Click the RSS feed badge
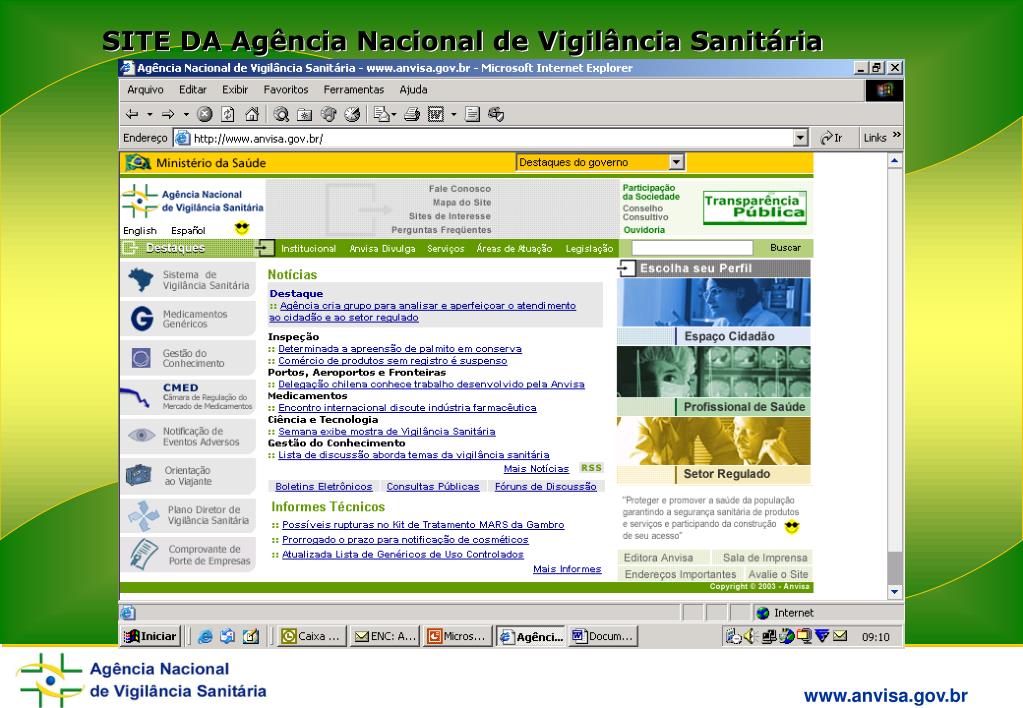 (591, 468)
